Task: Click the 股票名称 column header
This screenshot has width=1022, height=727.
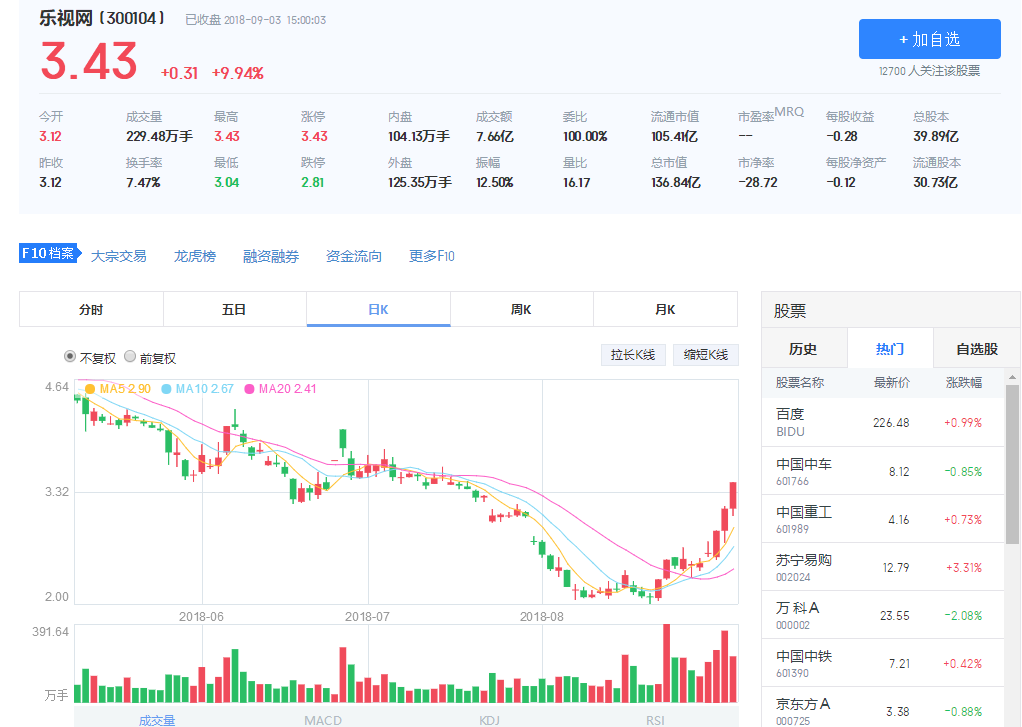Action: [x=800, y=383]
